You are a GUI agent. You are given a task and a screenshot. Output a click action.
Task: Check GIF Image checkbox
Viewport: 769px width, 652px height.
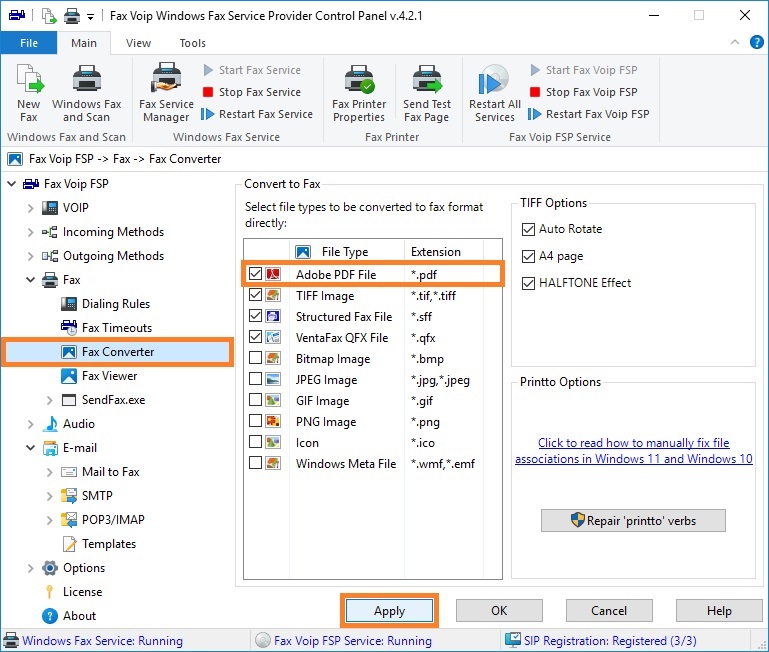tap(255, 400)
